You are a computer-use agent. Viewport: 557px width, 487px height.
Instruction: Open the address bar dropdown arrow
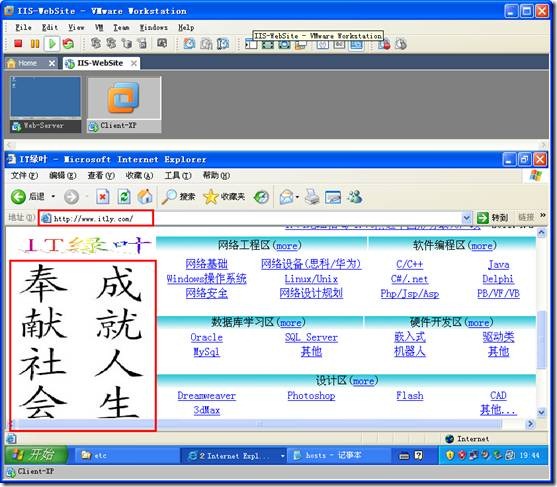tap(466, 217)
